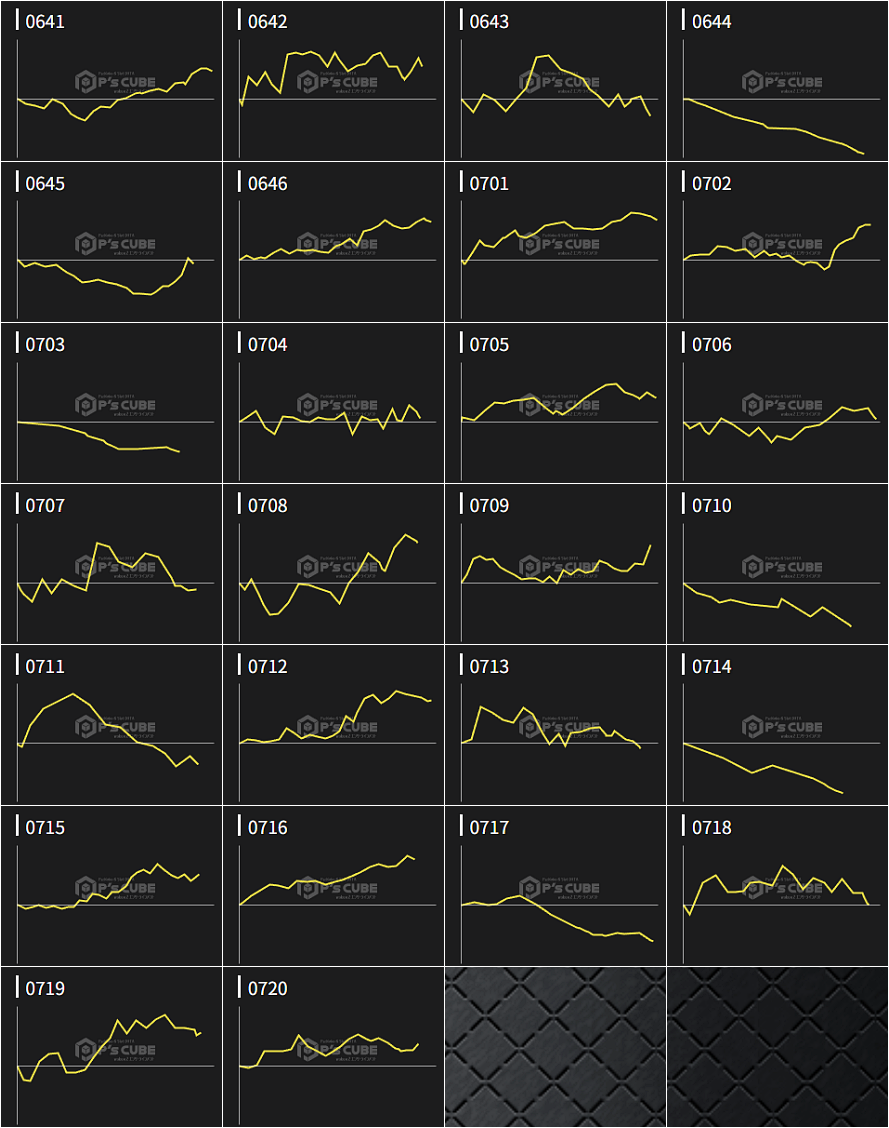This screenshot has width=889, height=1128.
Task: Open the graph labeled 0704
Action: point(333,403)
